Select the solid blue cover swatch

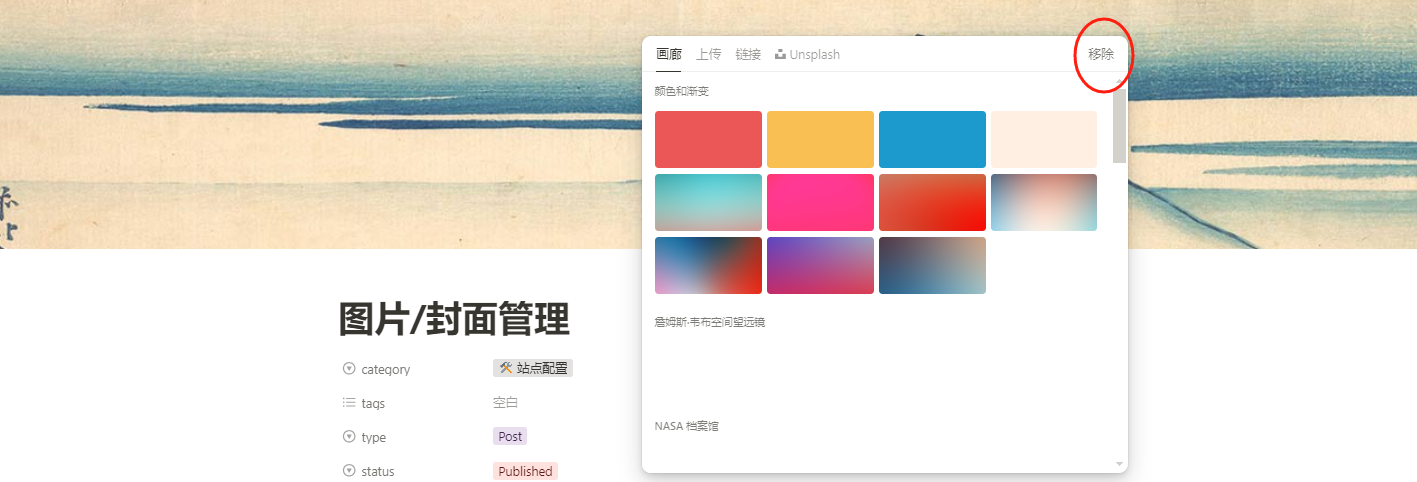click(x=932, y=139)
